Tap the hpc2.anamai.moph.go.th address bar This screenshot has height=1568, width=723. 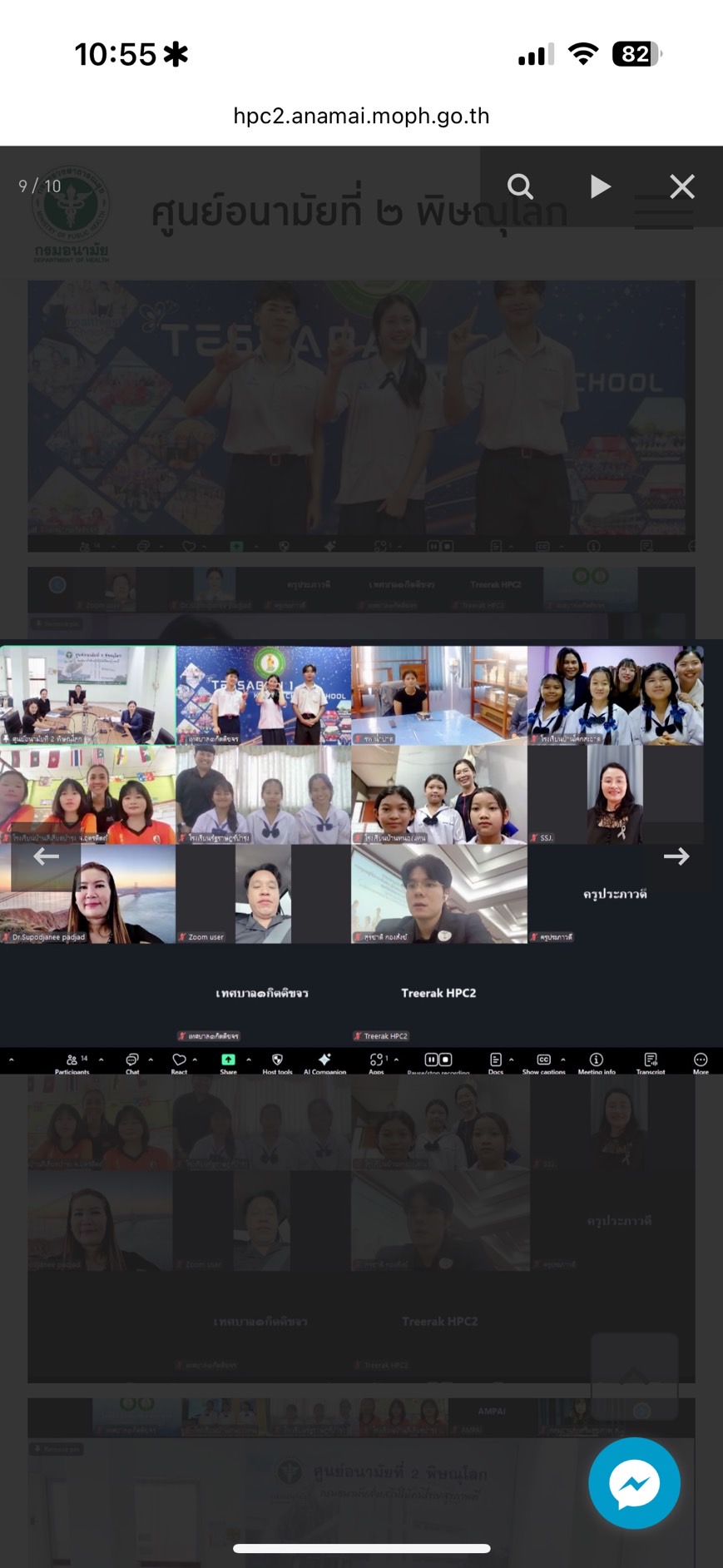[361, 116]
